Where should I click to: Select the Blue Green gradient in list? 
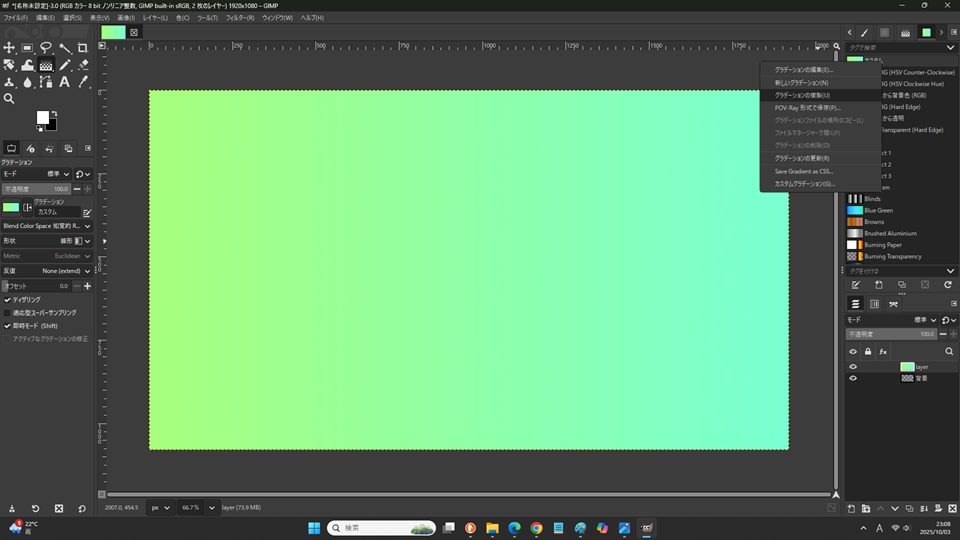(x=878, y=211)
